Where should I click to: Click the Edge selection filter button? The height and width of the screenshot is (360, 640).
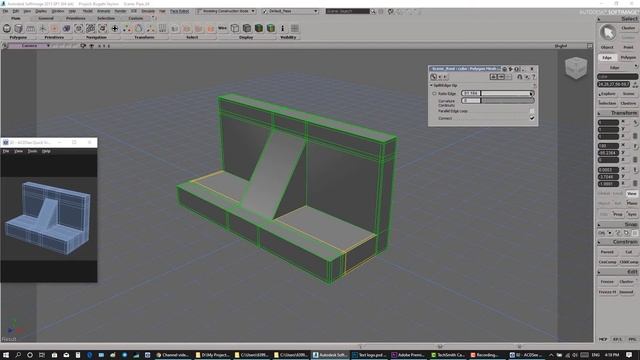click(x=607, y=58)
